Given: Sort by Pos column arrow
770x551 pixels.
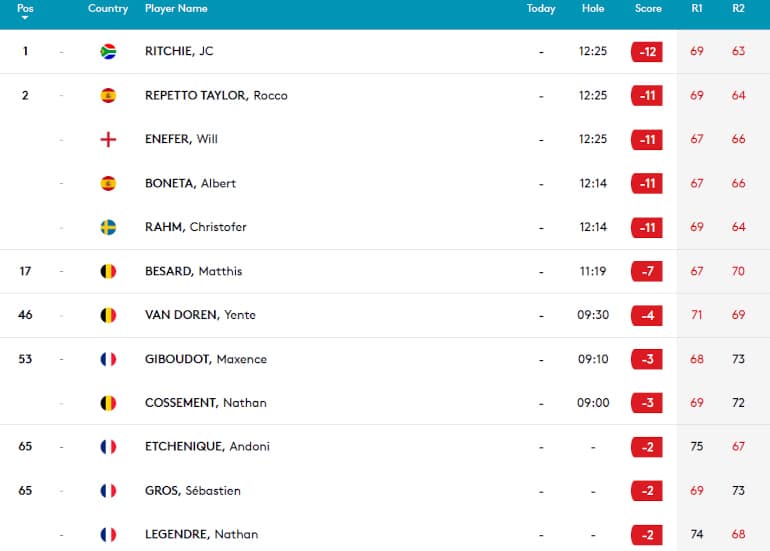Looking at the screenshot, I should coord(25,18).
